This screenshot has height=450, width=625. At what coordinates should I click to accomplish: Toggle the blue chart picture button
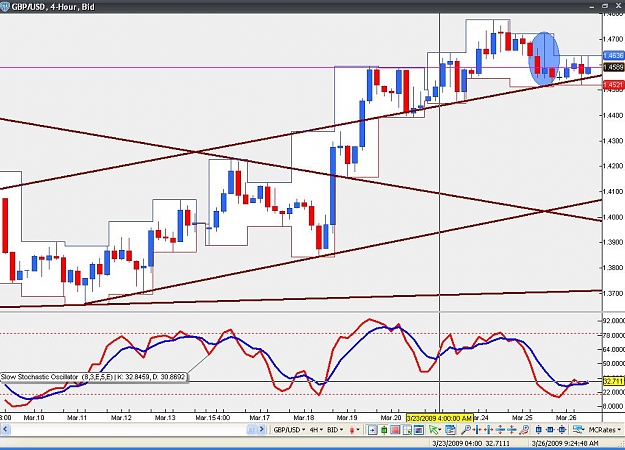pos(419,430)
